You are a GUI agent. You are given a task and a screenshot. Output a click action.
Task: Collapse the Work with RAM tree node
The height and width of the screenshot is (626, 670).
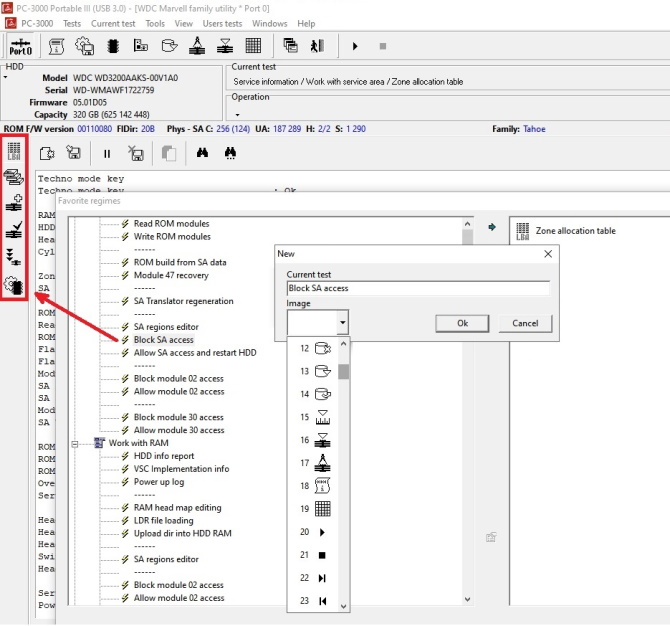tap(75, 444)
